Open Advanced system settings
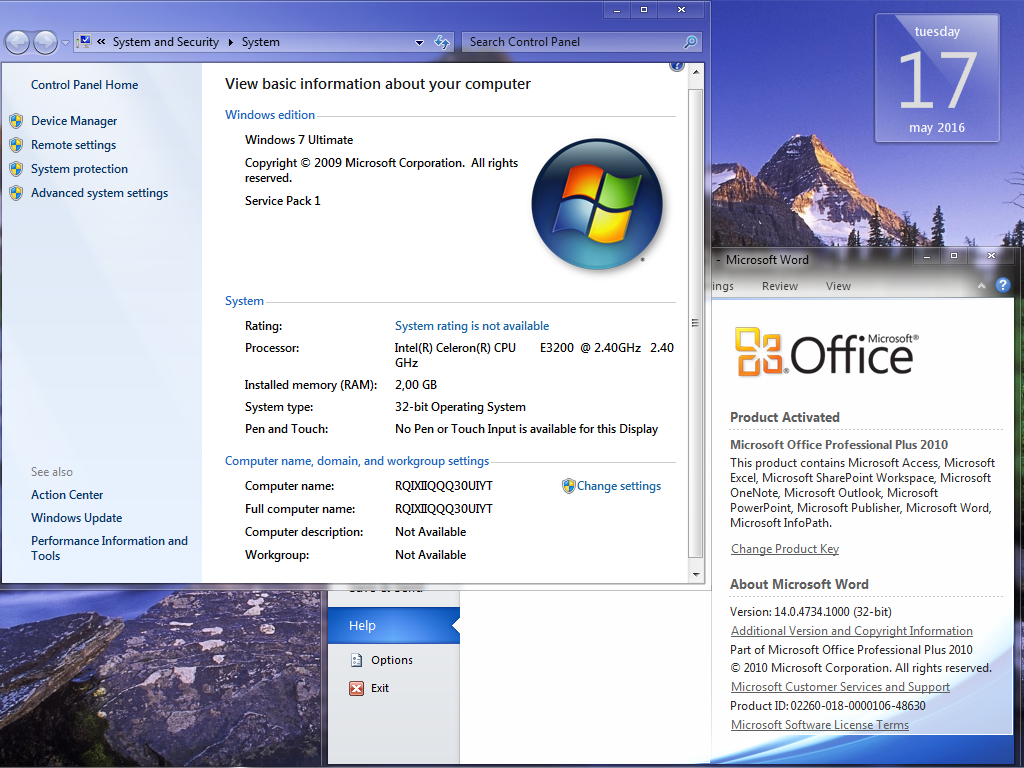Viewport: 1024px width, 768px height. [x=99, y=193]
